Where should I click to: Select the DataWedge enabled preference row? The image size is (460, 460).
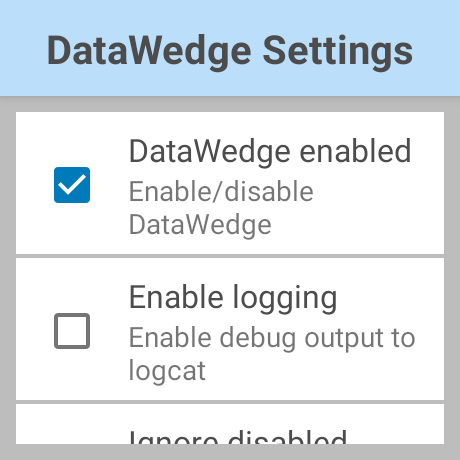click(230, 183)
